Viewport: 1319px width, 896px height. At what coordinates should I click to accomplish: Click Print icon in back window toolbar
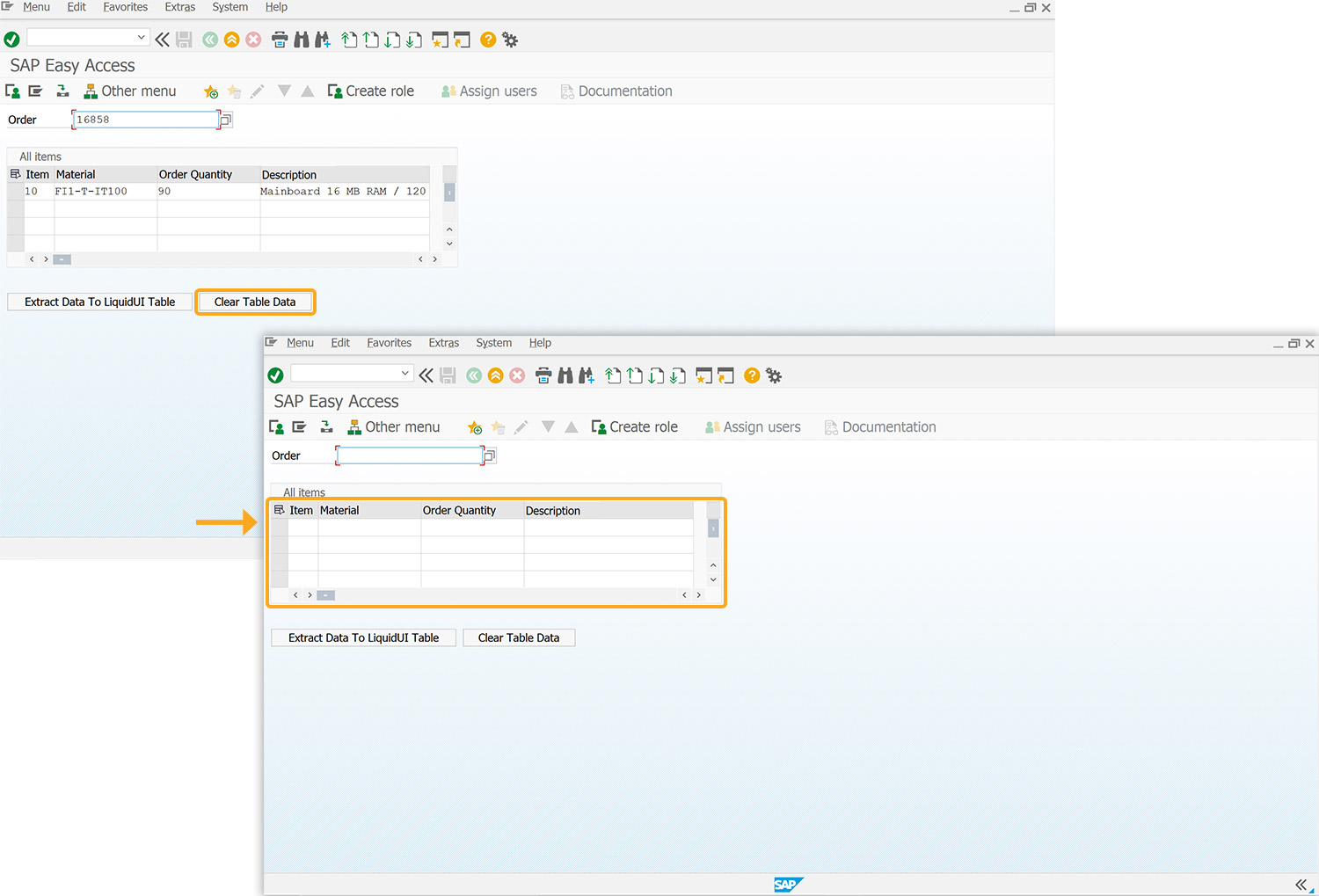[280, 40]
